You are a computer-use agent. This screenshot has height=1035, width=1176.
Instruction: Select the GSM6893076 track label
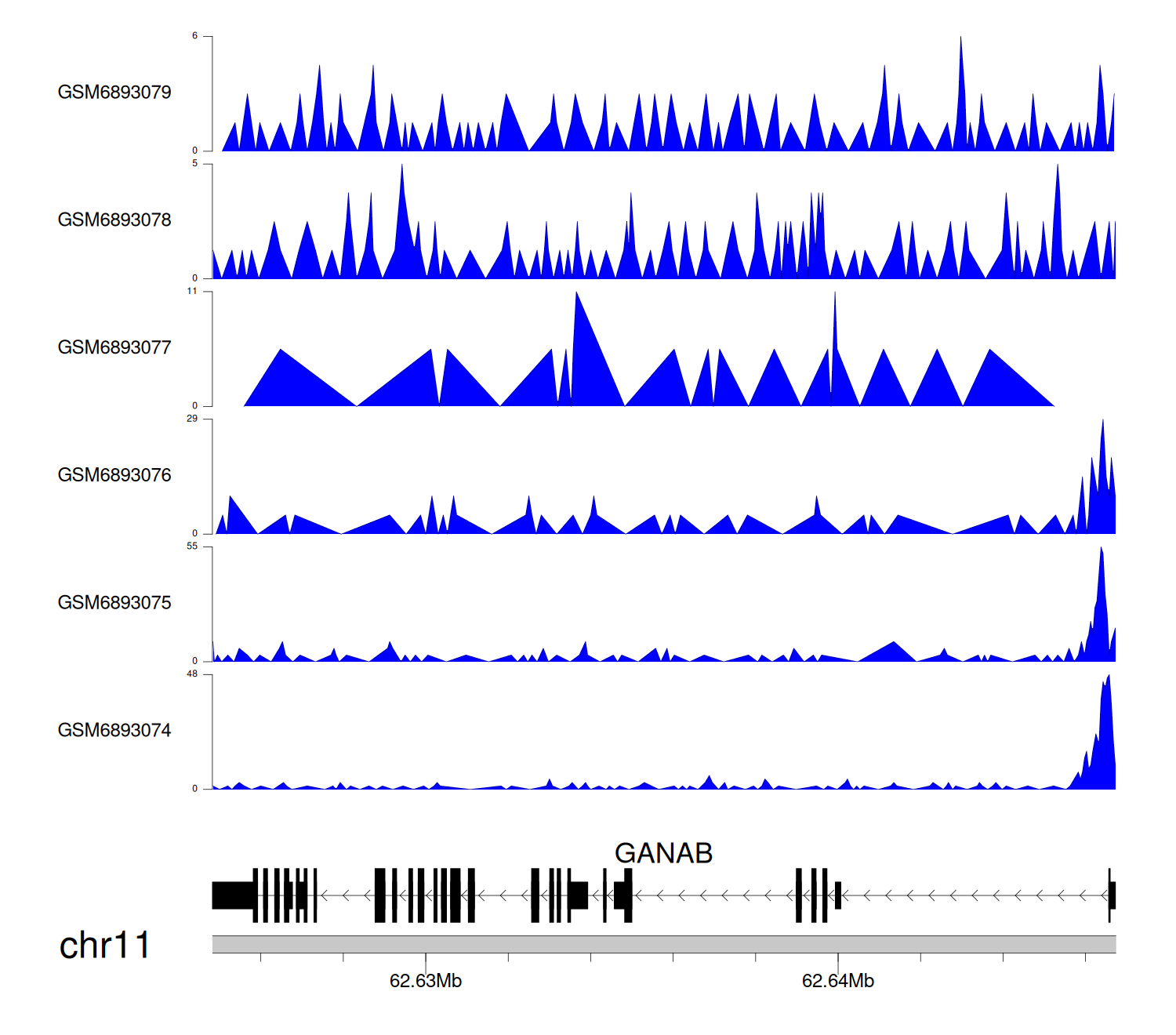114,475
